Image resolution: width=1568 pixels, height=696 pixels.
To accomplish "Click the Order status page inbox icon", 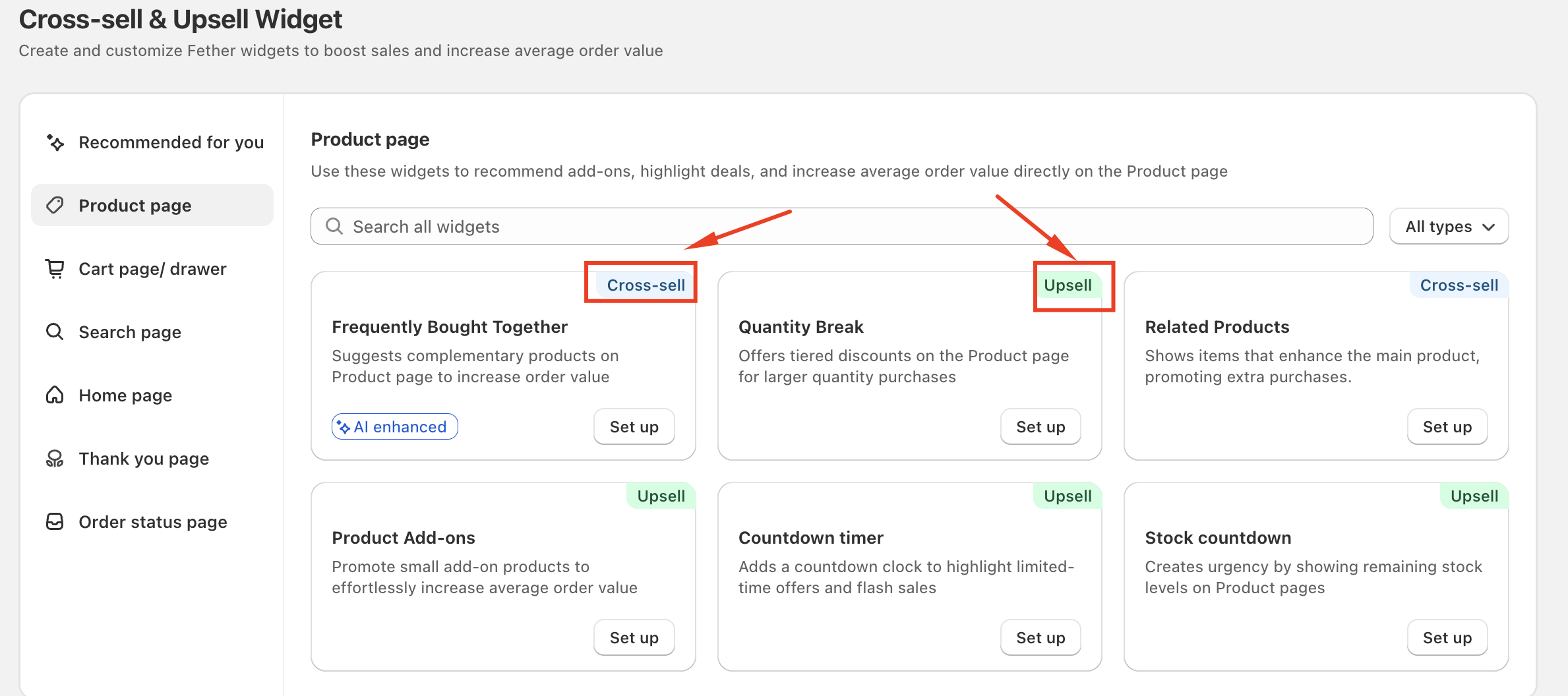I will [x=55, y=522].
